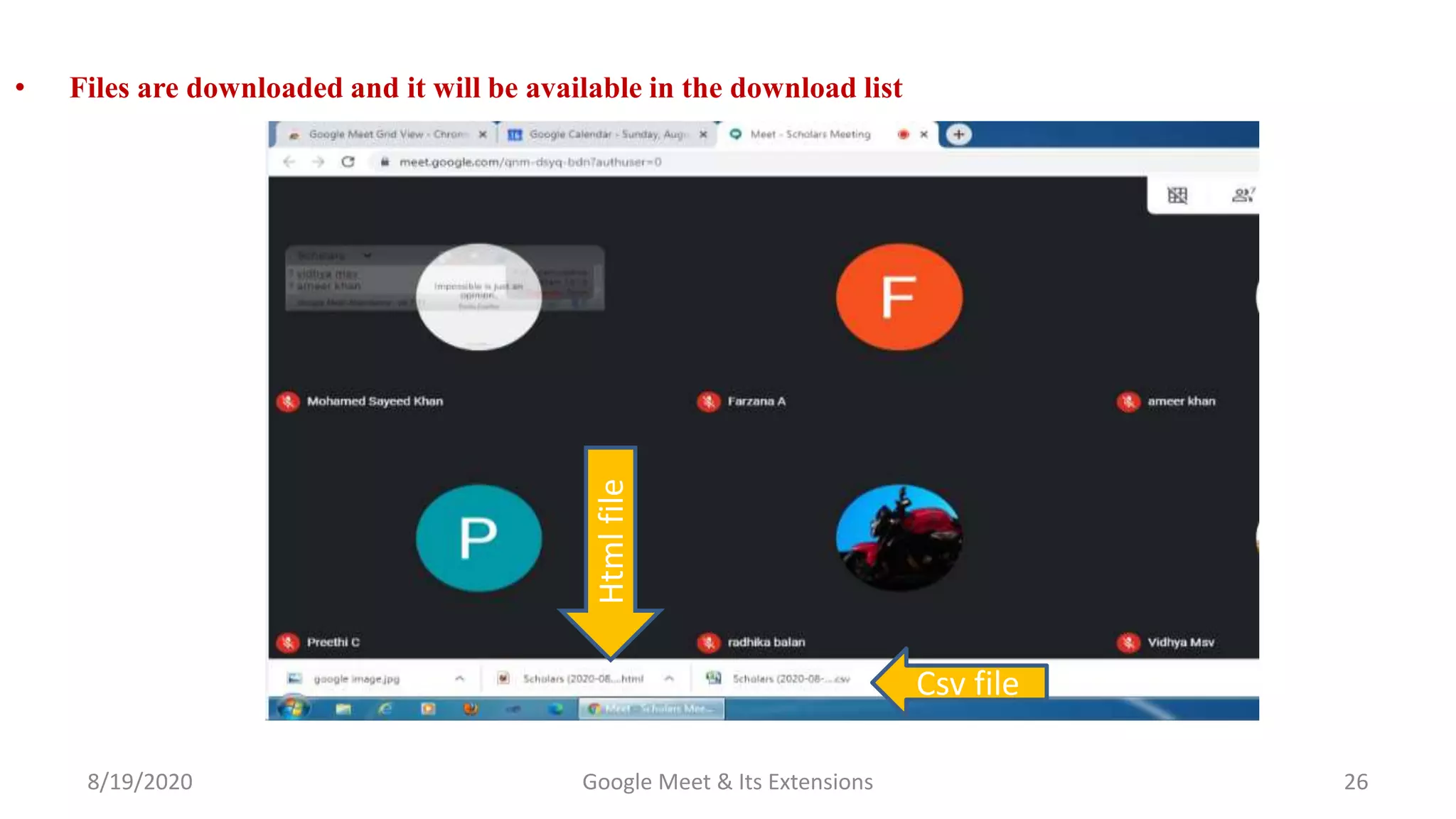Viewport: 1456px width, 819px height.
Task: Click the name Preethi C
Action: point(333,643)
